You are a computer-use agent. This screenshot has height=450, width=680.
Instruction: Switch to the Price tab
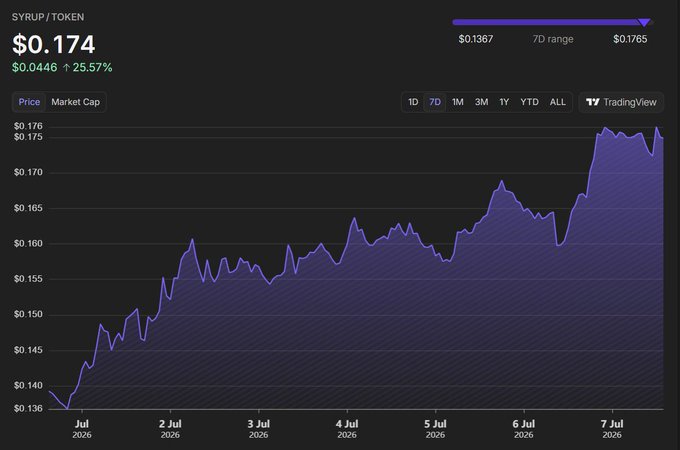click(29, 102)
